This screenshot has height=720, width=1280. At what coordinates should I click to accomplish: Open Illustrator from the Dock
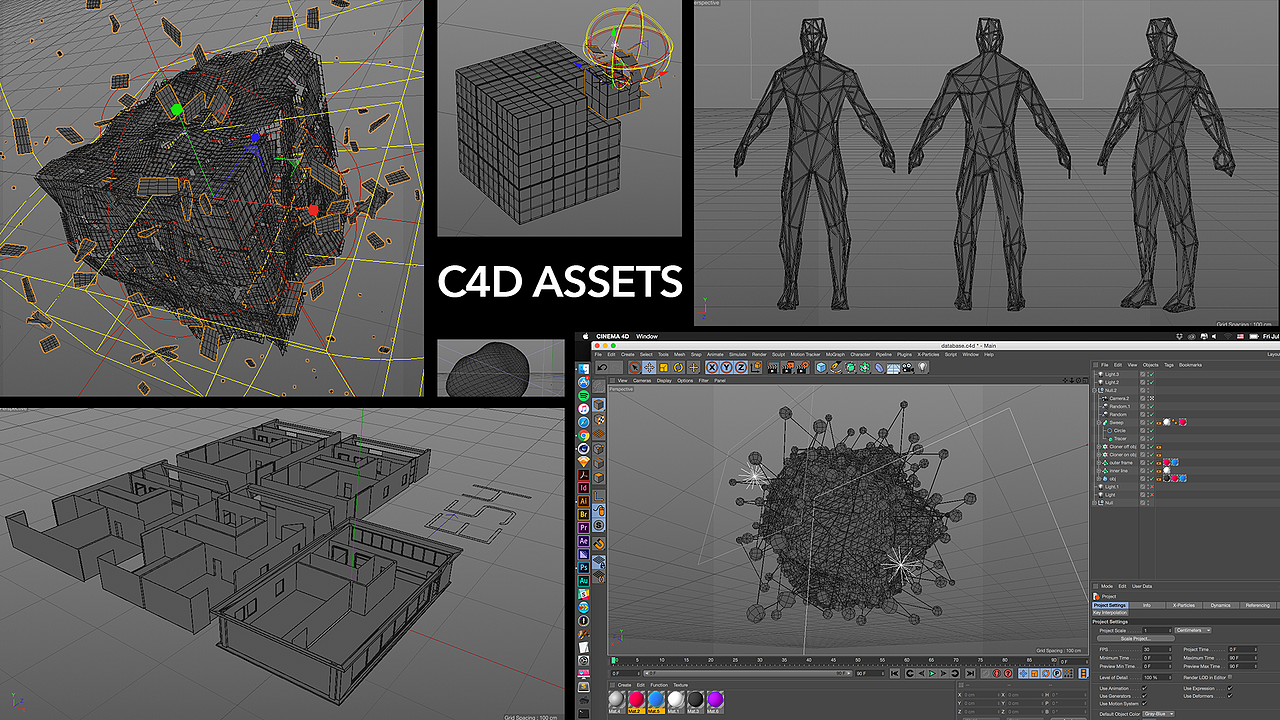click(x=583, y=500)
